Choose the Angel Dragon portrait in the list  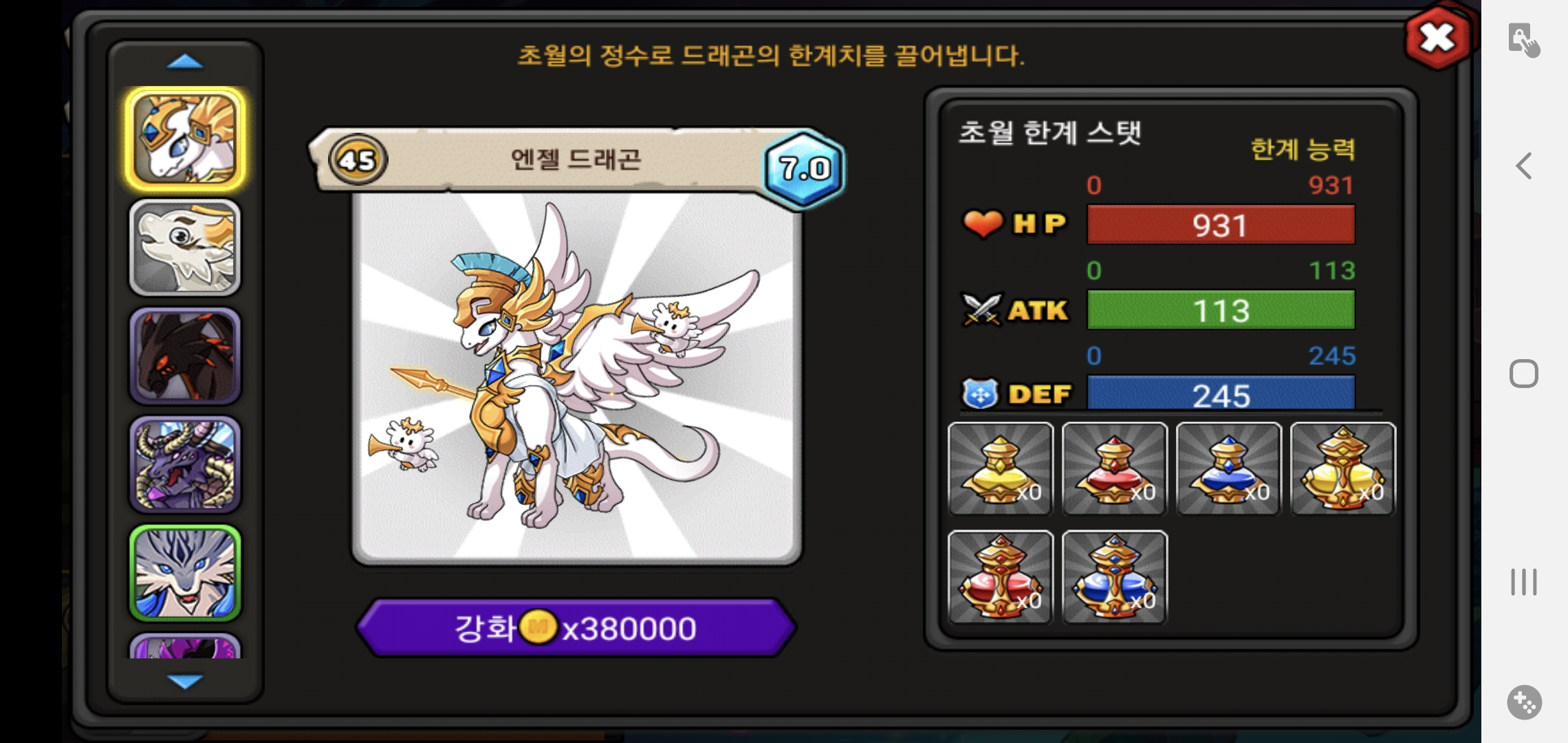(185, 139)
